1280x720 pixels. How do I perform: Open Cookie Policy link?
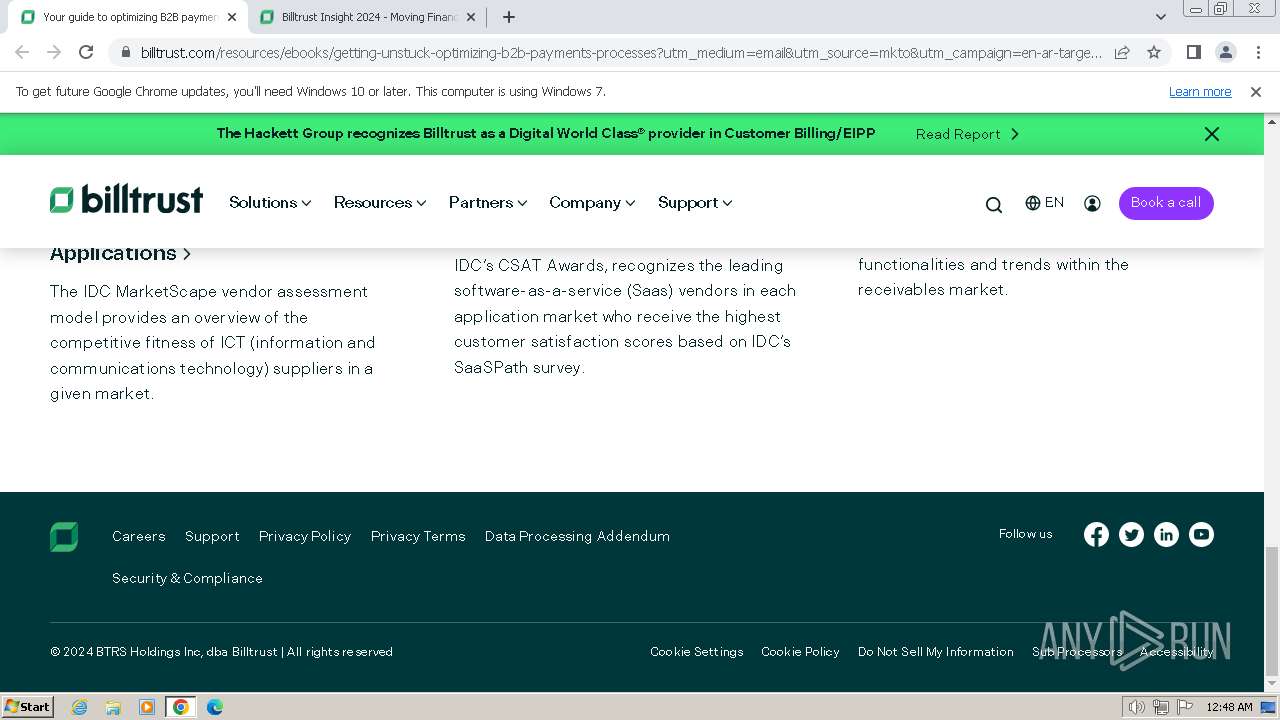click(x=800, y=652)
